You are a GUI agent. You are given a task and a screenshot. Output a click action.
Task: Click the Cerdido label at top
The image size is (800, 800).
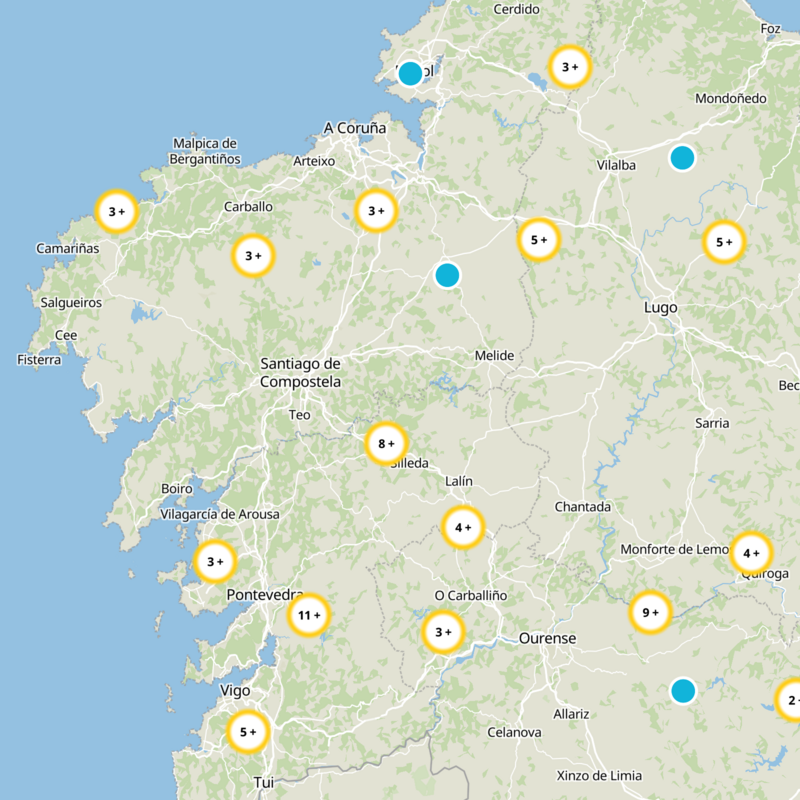pyautogui.click(x=516, y=9)
